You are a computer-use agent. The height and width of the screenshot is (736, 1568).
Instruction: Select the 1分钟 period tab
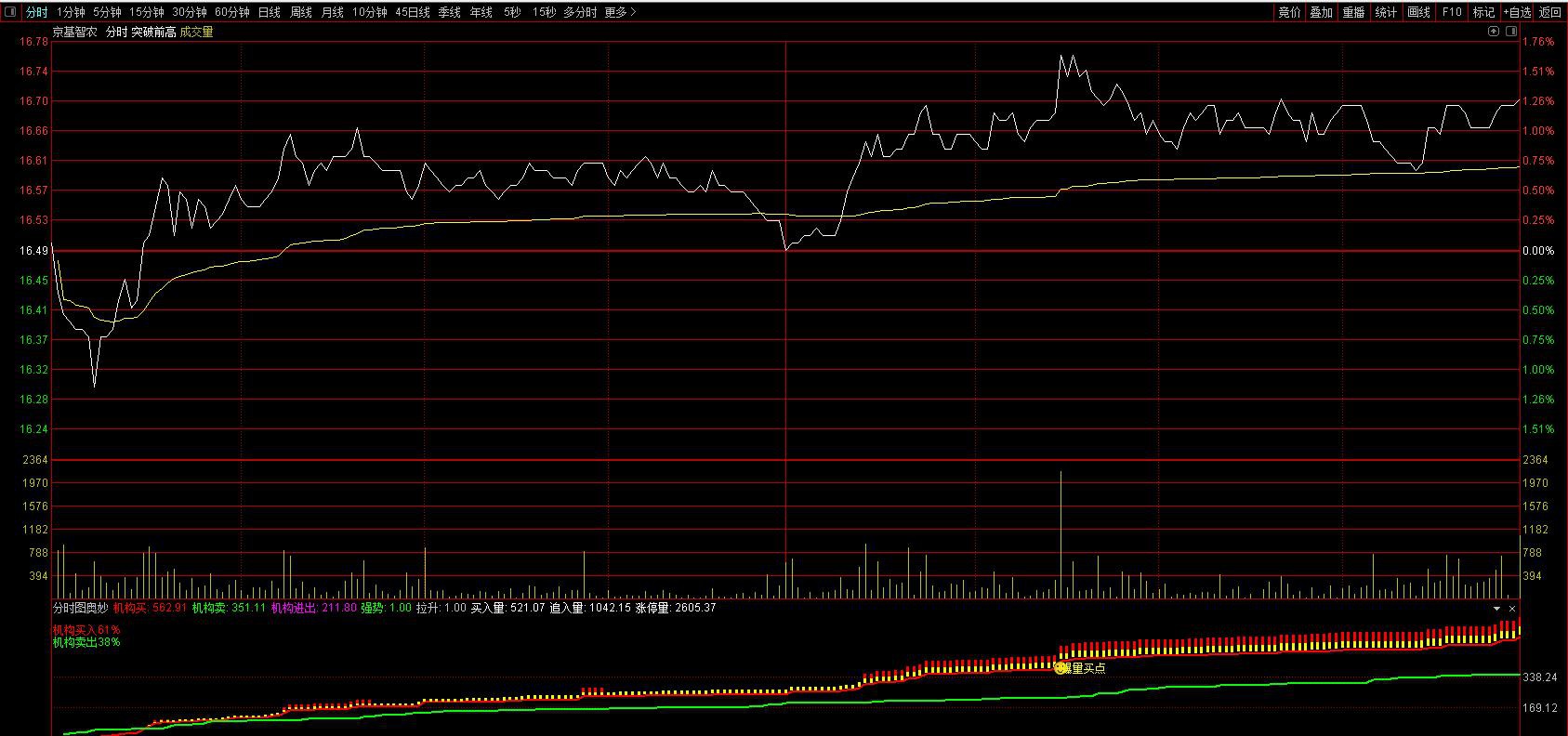tap(71, 12)
